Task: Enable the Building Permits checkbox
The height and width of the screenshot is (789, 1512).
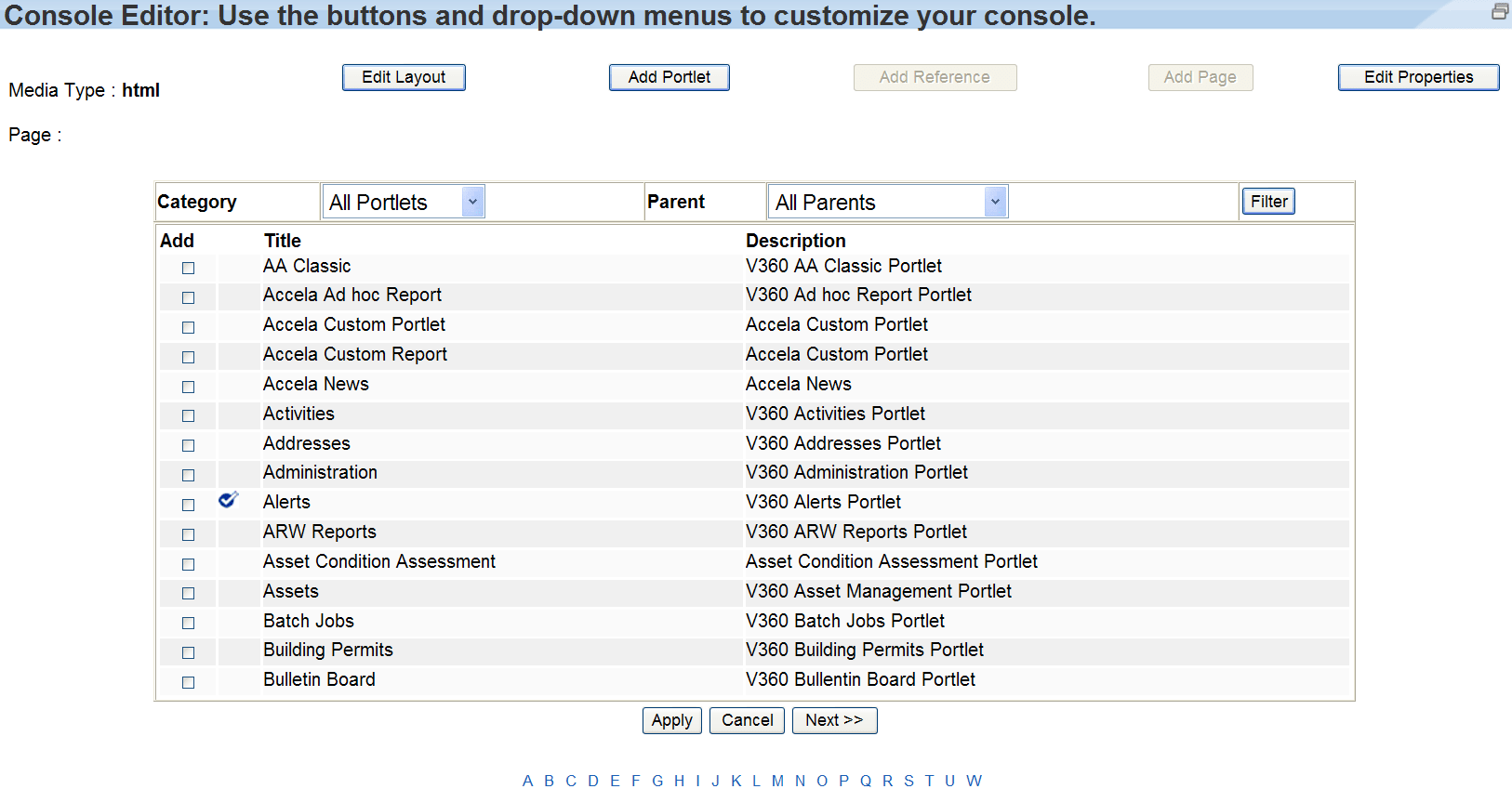Action: (188, 652)
